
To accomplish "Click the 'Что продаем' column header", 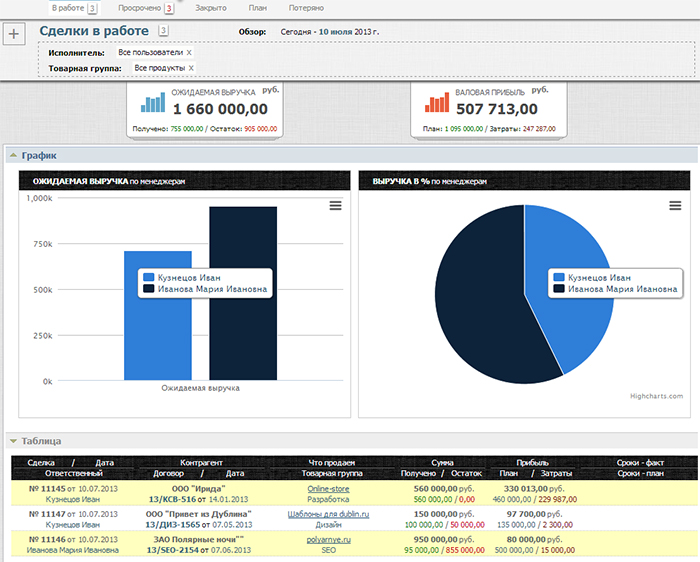I will (332, 463).
